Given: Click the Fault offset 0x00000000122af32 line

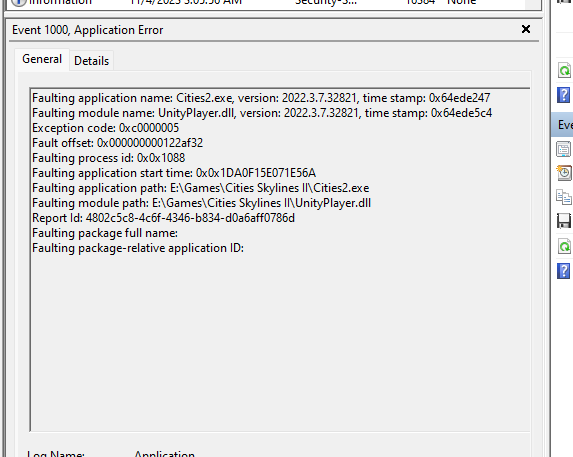Looking at the screenshot, I should [117, 143].
